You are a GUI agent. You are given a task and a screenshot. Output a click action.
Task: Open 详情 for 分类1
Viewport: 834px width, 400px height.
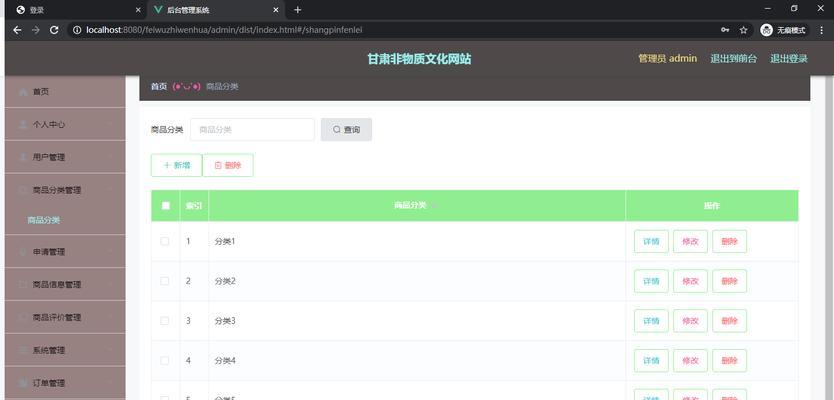pos(651,241)
